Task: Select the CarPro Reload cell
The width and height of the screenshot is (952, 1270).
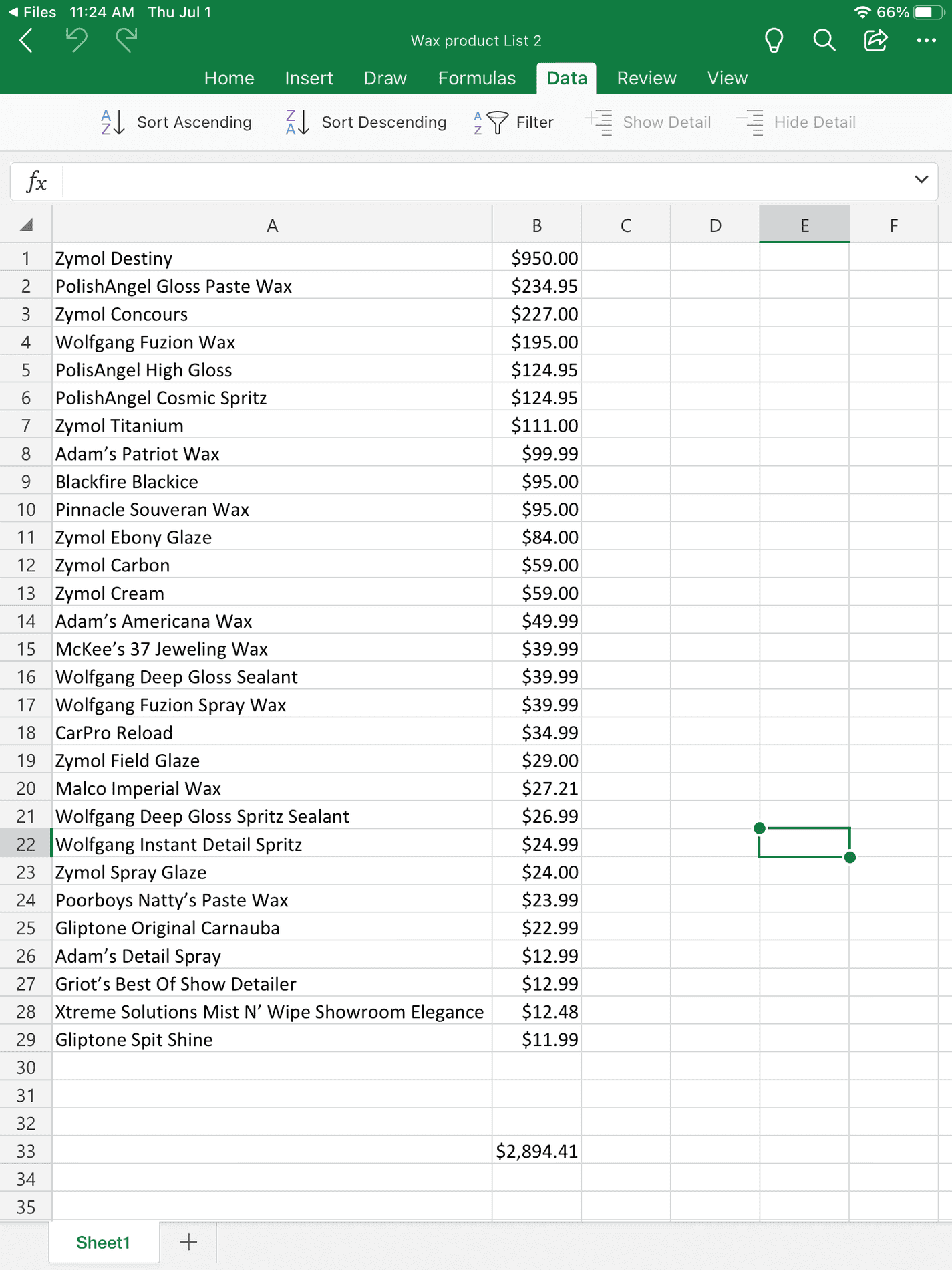Action: 272,732
